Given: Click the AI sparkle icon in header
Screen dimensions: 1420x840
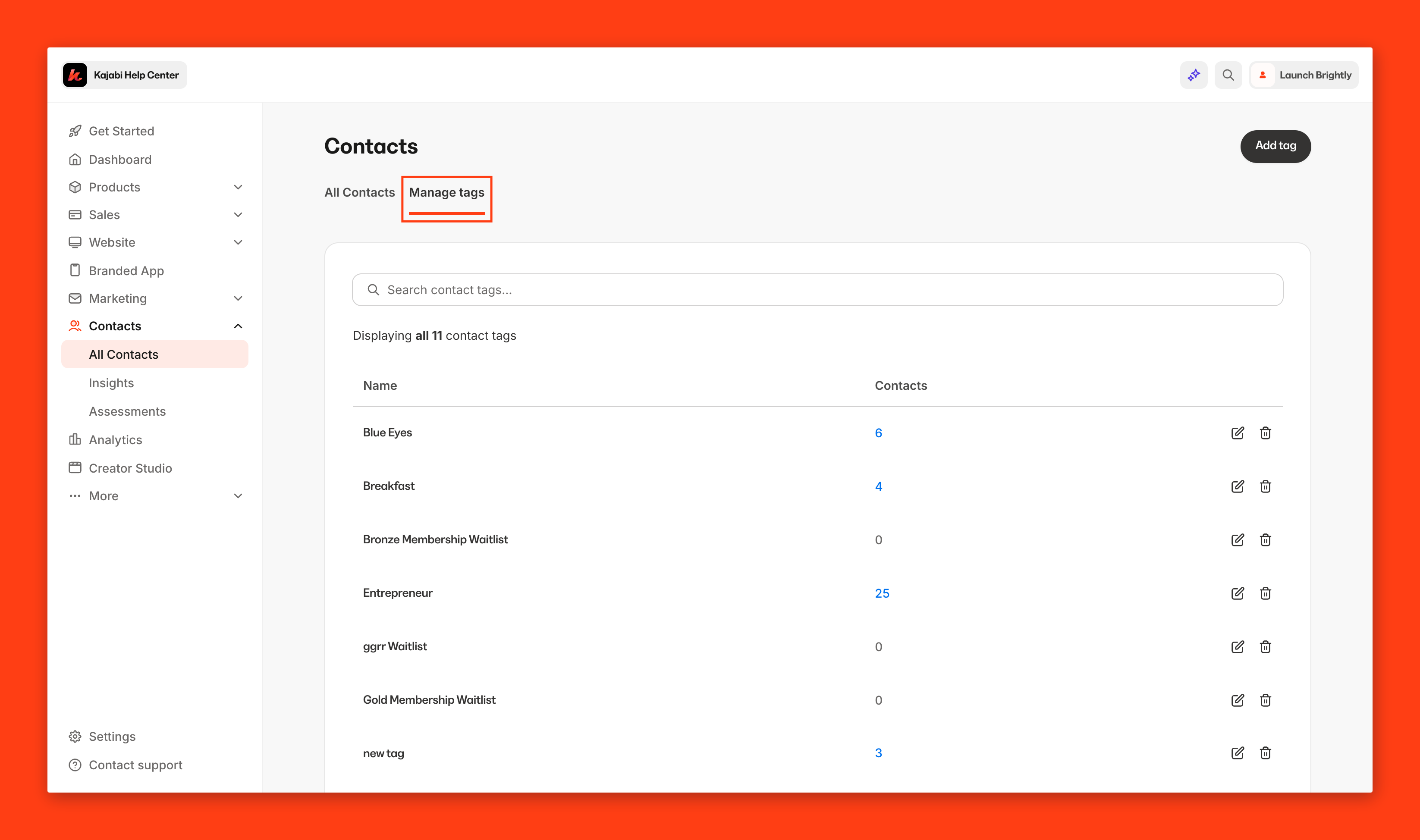Looking at the screenshot, I should [x=1194, y=75].
